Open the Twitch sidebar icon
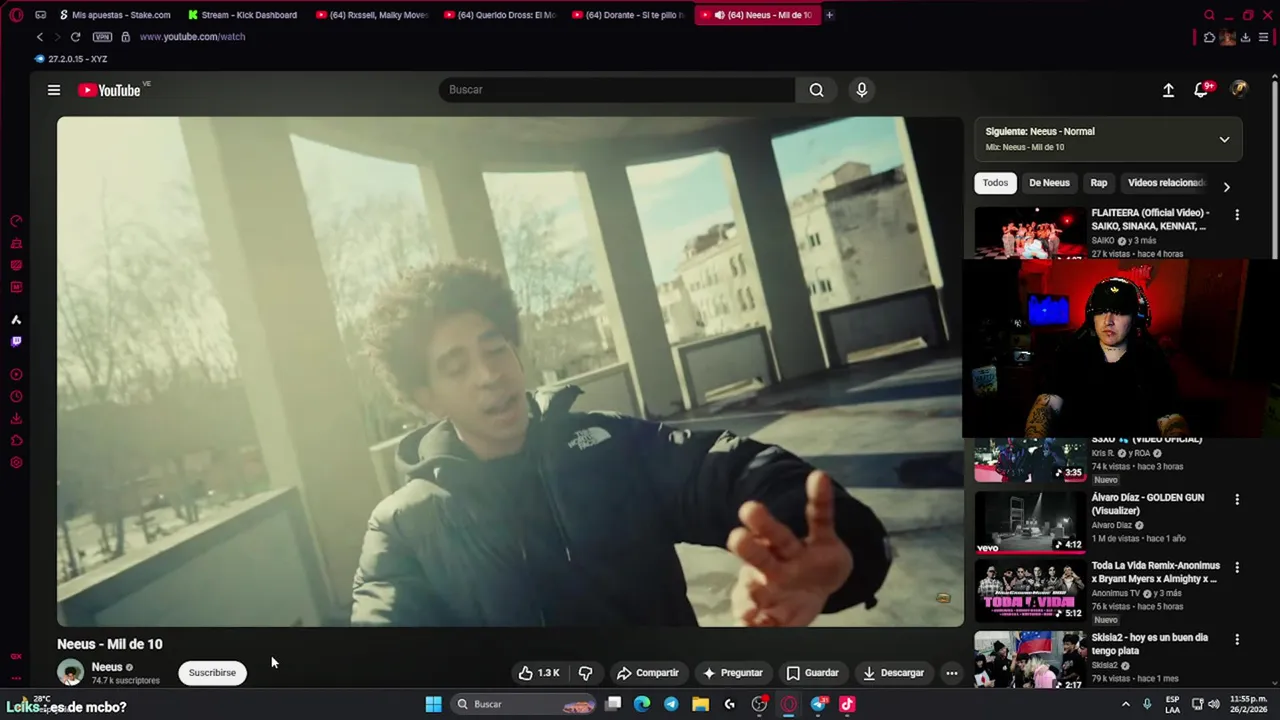The width and height of the screenshot is (1280, 720). point(16,342)
